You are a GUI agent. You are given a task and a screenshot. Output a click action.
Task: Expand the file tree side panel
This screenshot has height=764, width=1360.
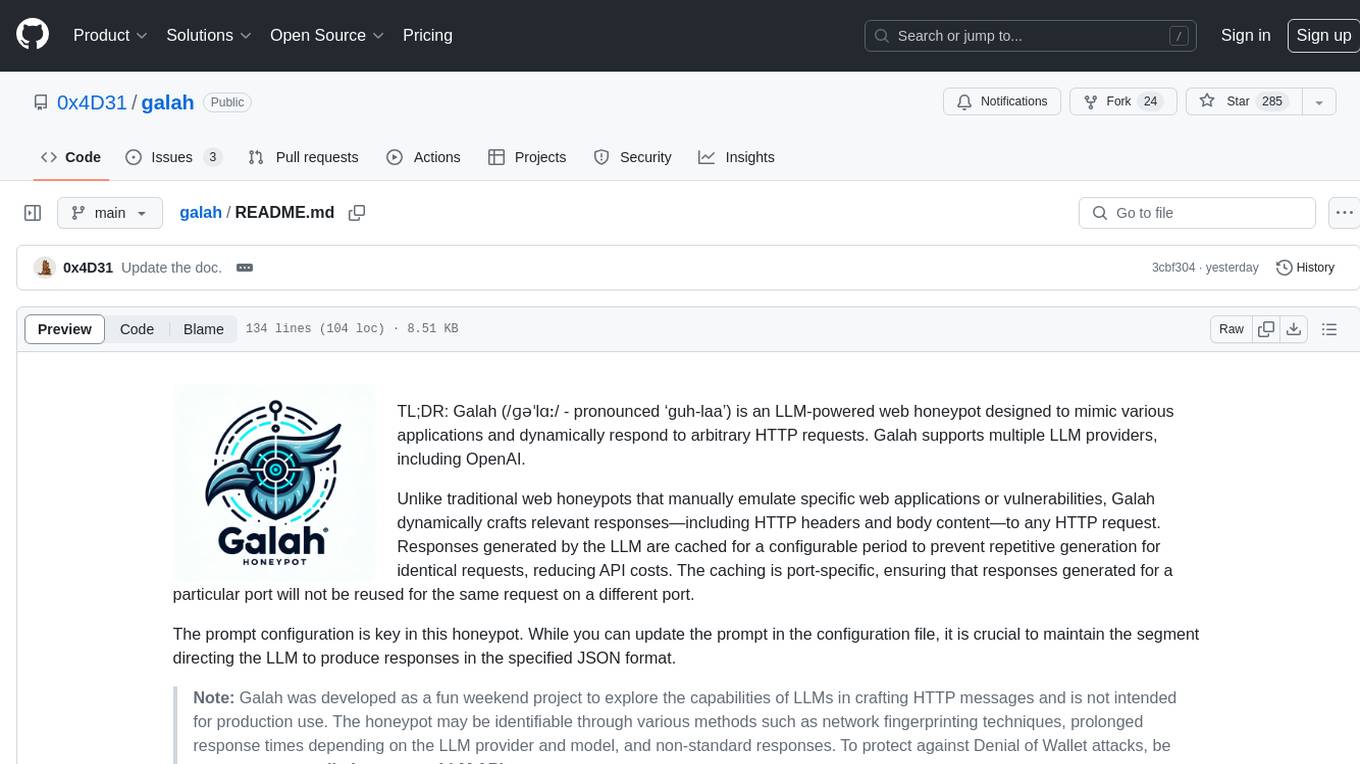tap(33, 213)
